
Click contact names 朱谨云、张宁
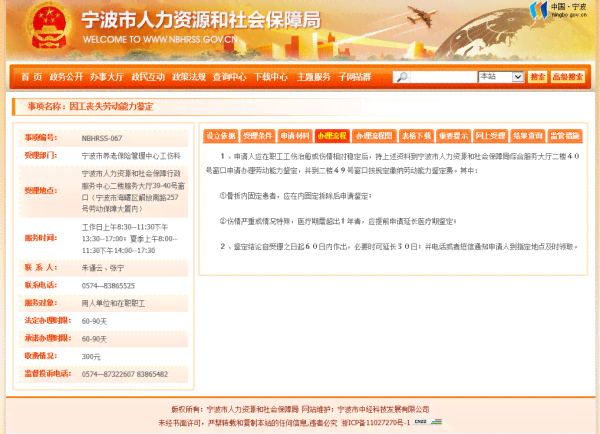pos(103,268)
